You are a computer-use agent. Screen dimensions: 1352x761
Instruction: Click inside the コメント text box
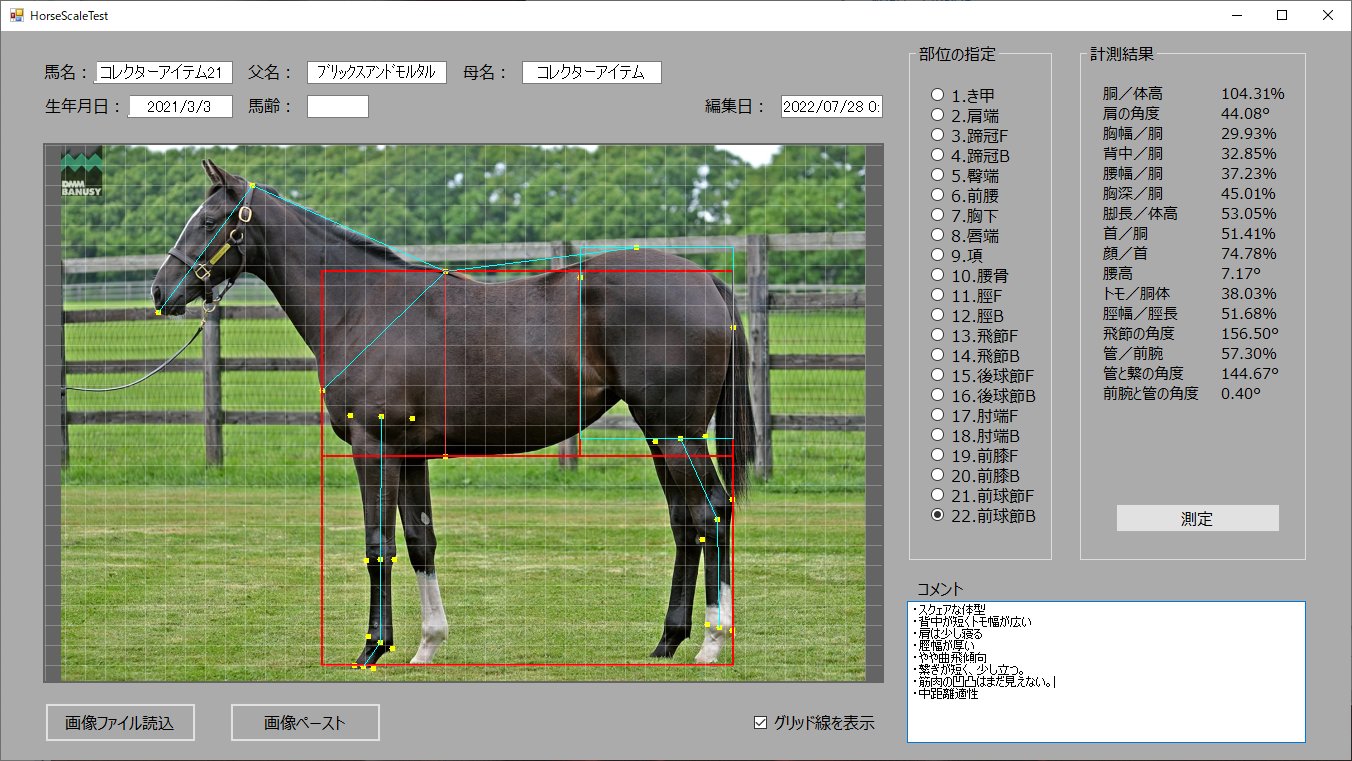pyautogui.click(x=1106, y=672)
